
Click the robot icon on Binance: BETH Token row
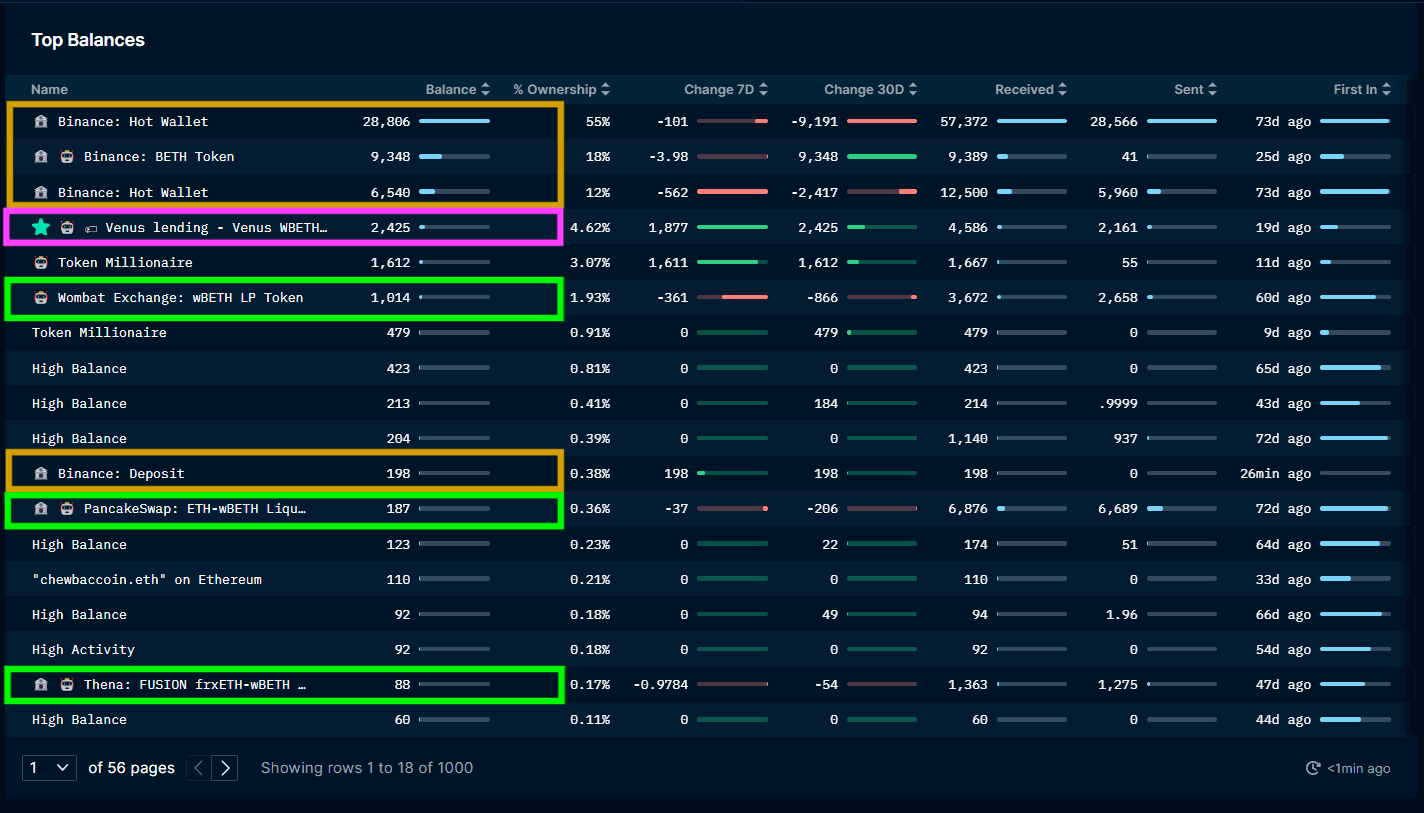[67, 157]
